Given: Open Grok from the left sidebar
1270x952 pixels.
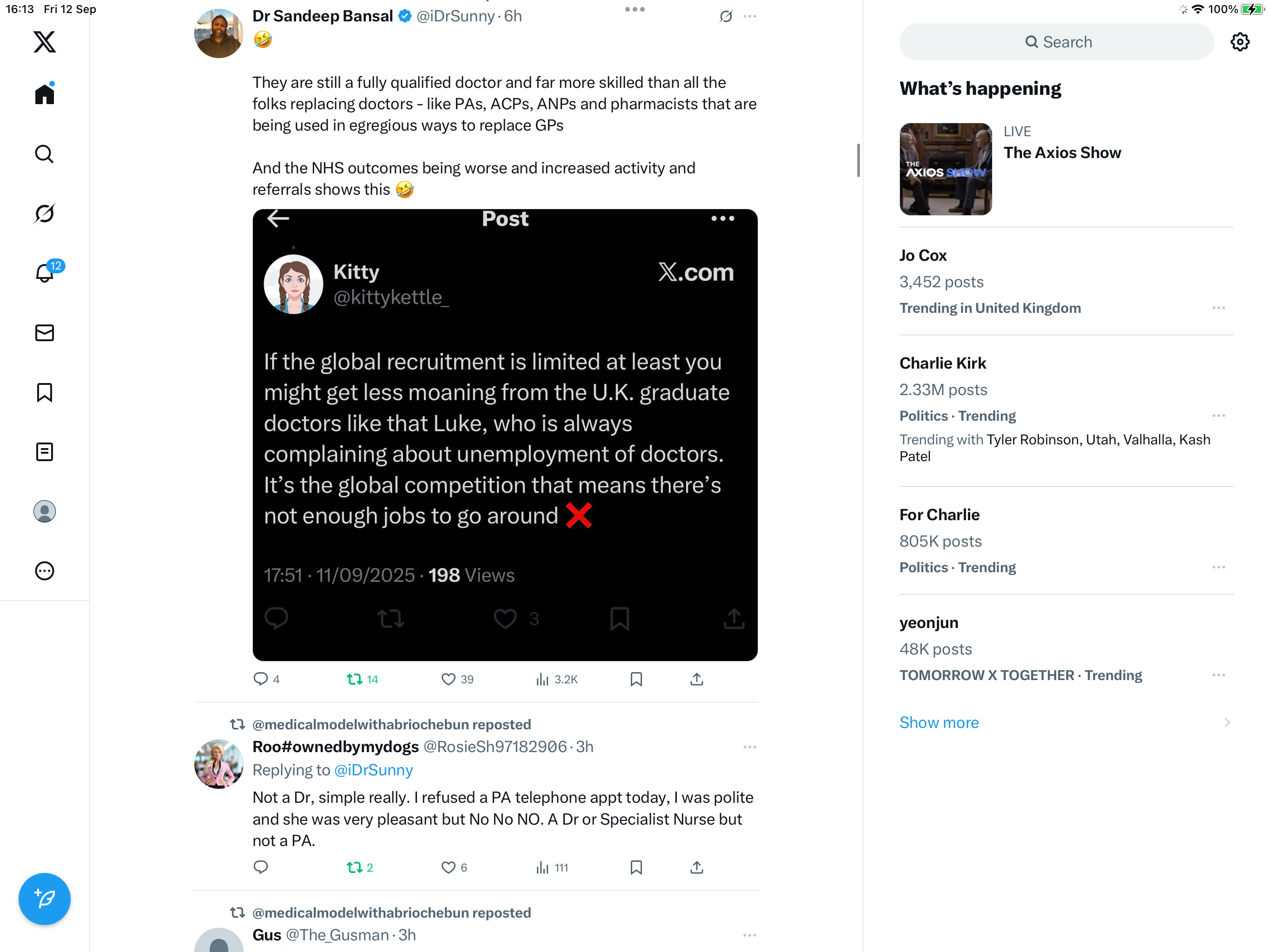Looking at the screenshot, I should (44, 214).
